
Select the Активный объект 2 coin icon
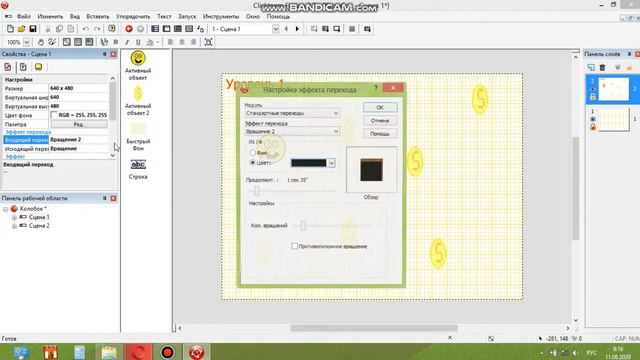point(138,93)
